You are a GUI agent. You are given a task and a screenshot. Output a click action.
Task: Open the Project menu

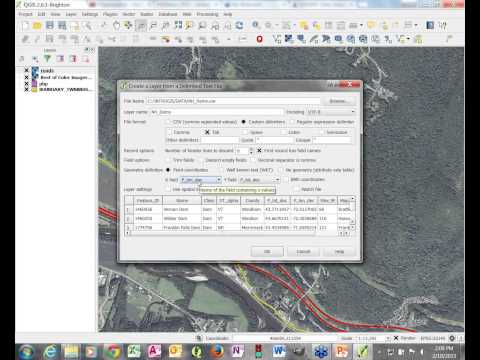pos(25,14)
